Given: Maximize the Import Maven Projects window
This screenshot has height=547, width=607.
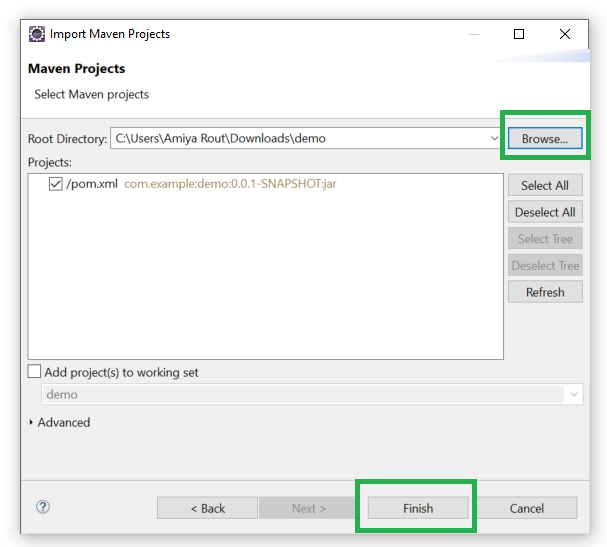Looking at the screenshot, I should [x=519, y=34].
